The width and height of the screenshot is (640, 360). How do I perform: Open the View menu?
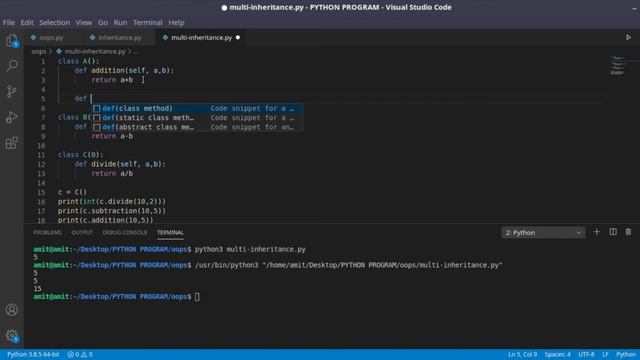[x=84, y=22]
